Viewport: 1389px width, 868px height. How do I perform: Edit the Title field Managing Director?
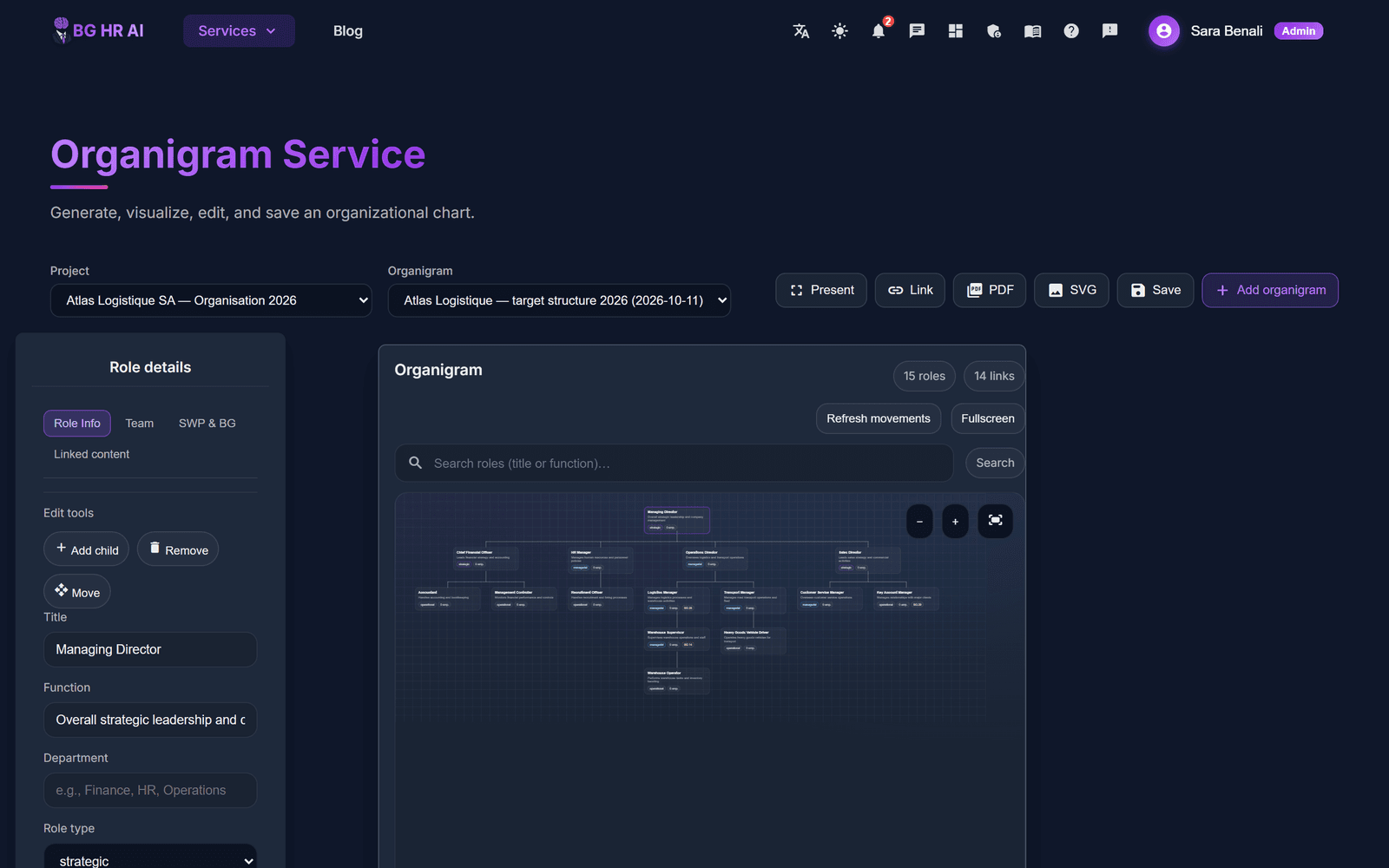tap(150, 649)
